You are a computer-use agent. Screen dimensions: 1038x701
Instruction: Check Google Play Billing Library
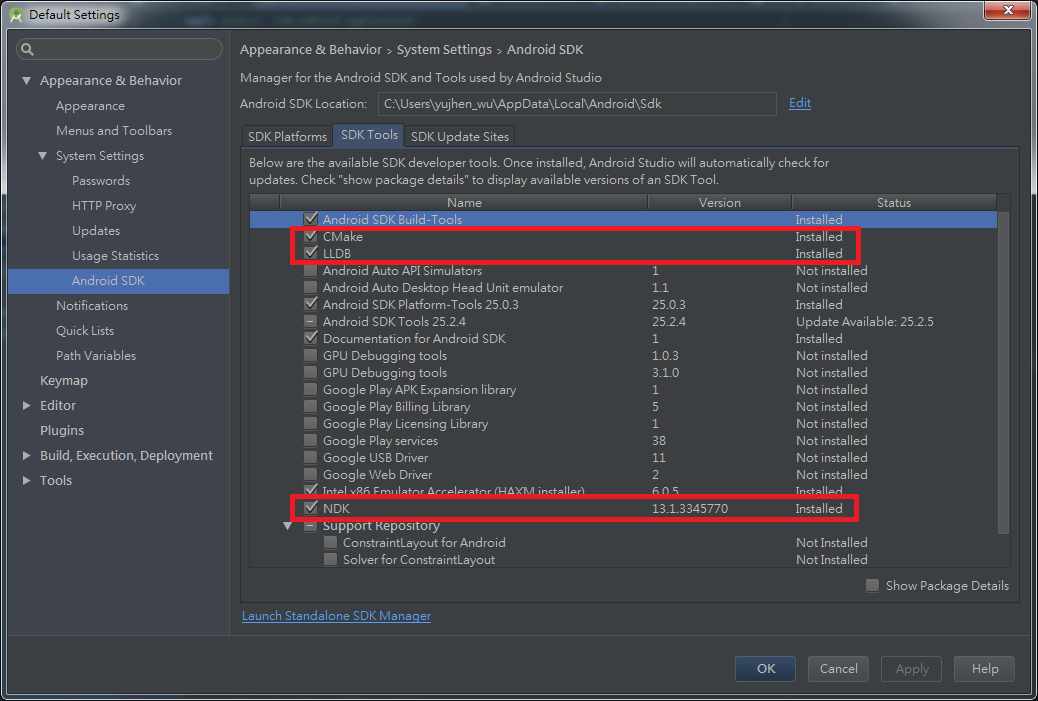click(x=310, y=406)
